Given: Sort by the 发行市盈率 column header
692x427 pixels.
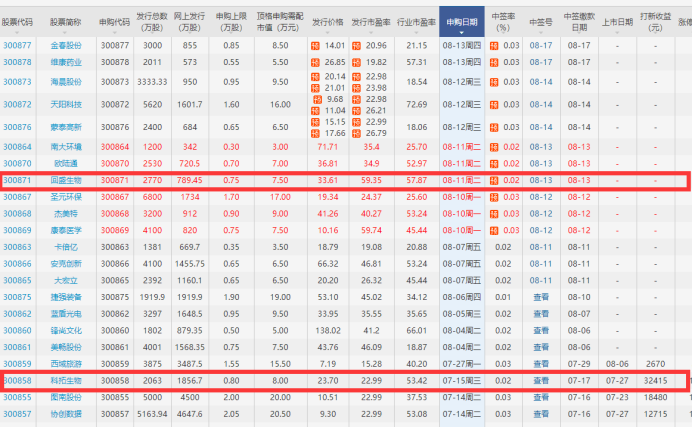Looking at the screenshot, I should tap(371, 22).
